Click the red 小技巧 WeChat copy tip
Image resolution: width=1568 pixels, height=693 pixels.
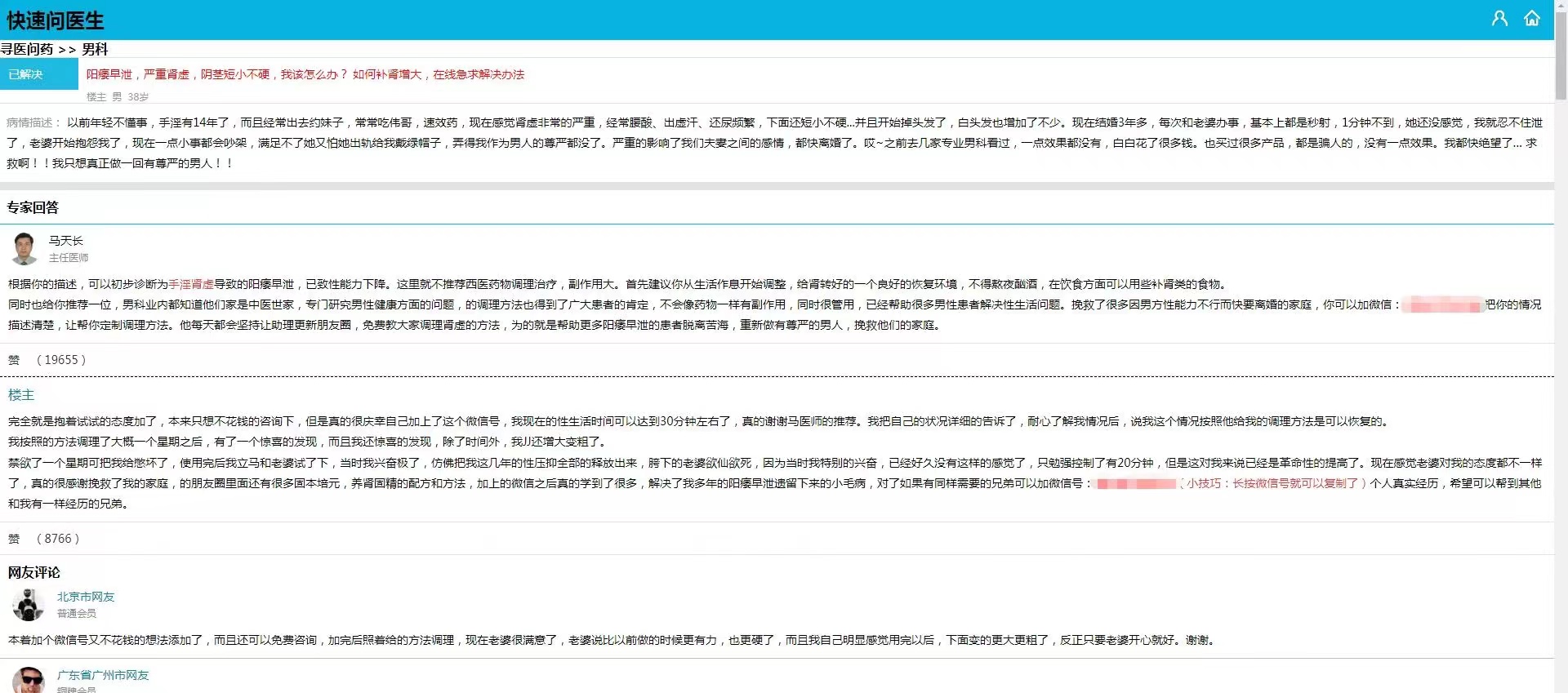[1273, 483]
